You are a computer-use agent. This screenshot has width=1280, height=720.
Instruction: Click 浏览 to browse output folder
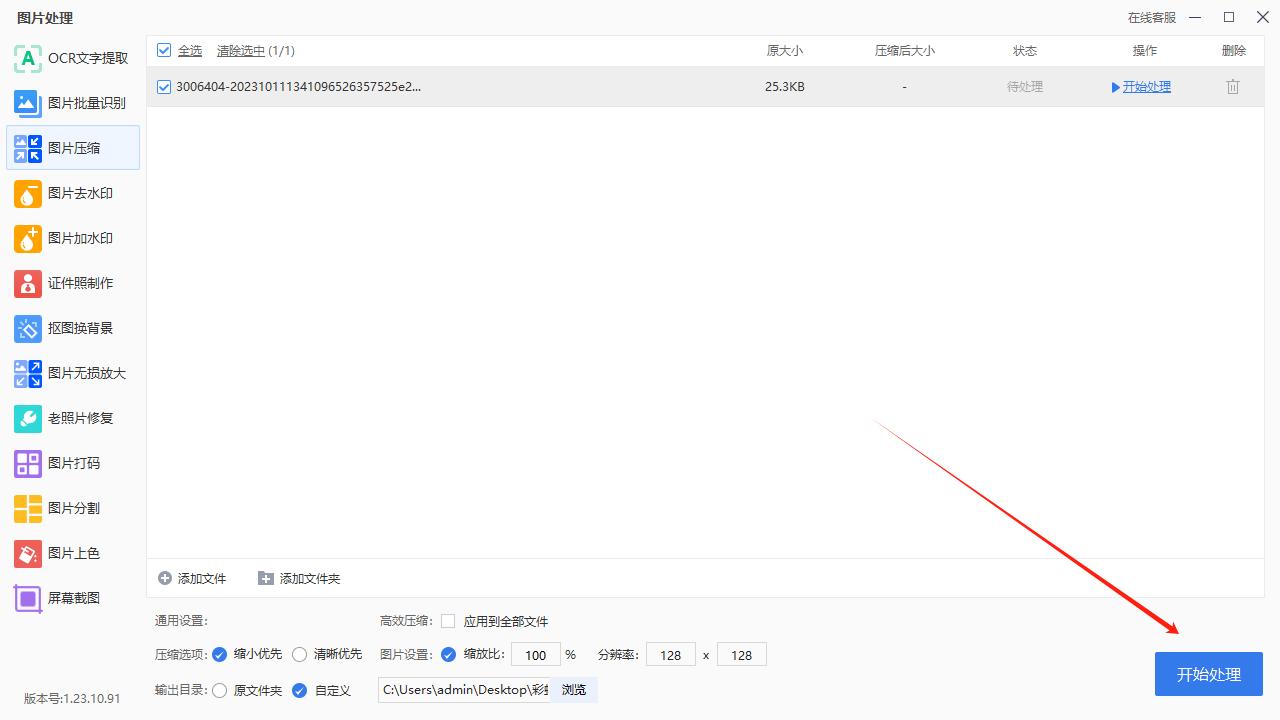tap(573, 690)
